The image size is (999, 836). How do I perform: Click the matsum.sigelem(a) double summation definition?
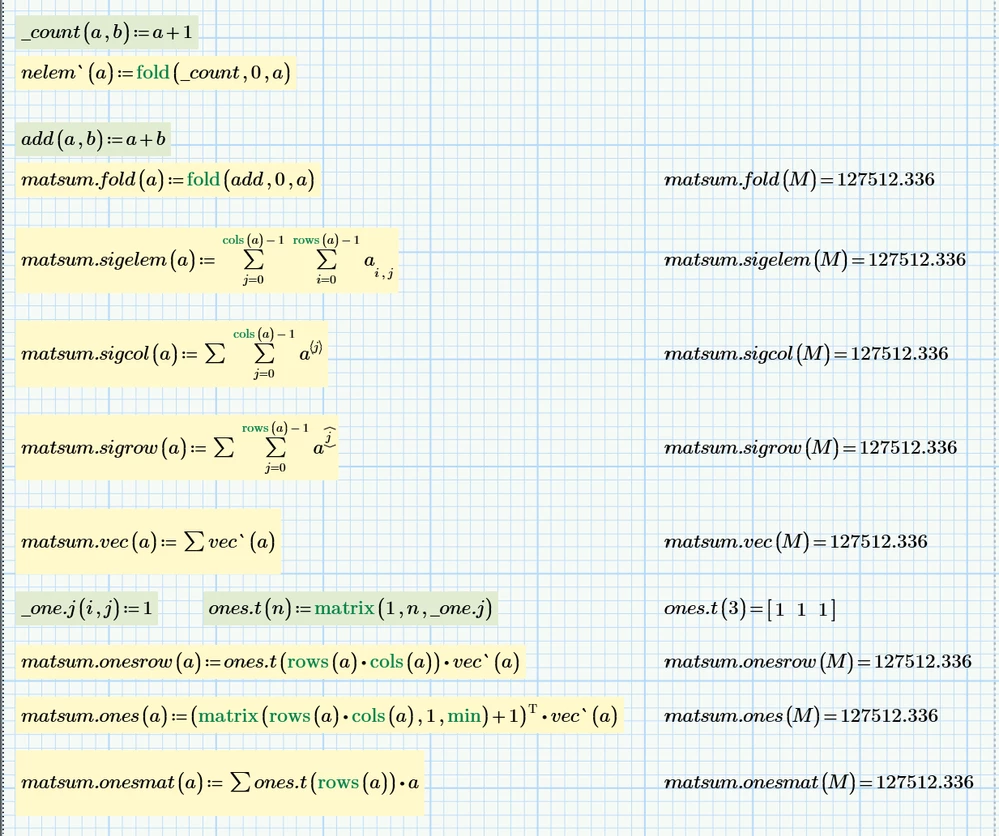(x=207, y=260)
